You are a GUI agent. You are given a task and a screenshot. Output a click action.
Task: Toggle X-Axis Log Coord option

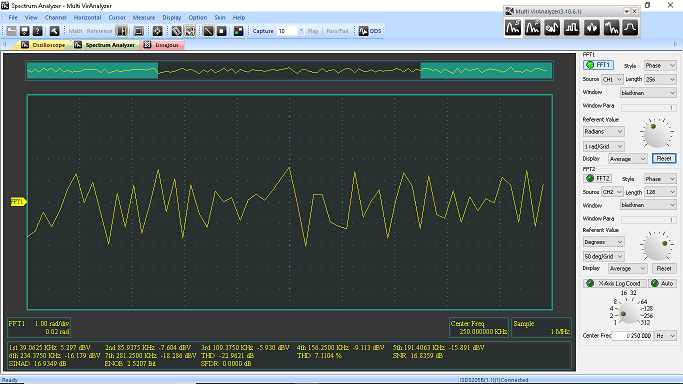(614, 283)
